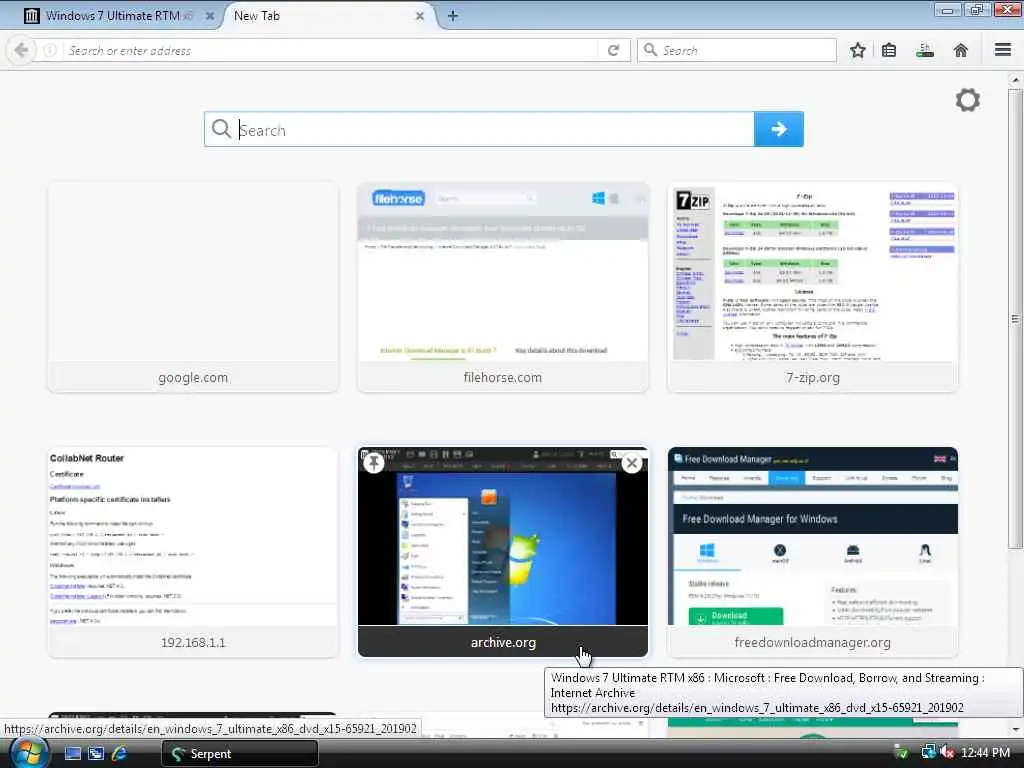Viewport: 1024px width, 768px height.
Task: Click the safely remove hardware tray icon
Action: (x=901, y=752)
